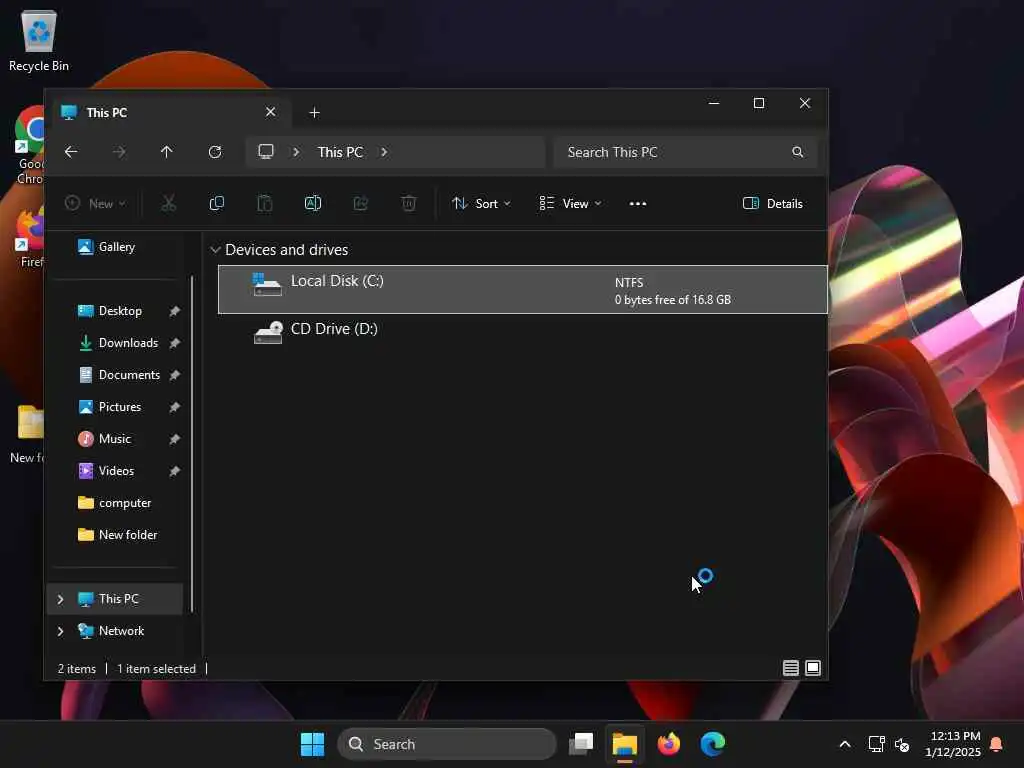Viewport: 1024px width, 768px height.
Task: Click the chevron before This PC in the address bar
Action: click(296, 152)
